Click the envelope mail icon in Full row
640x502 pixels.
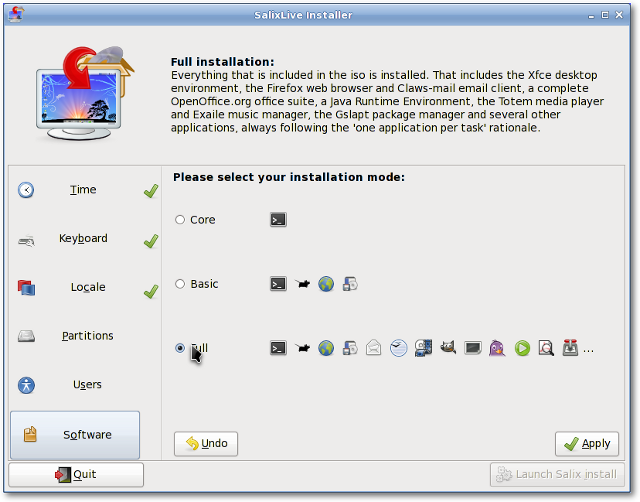click(x=374, y=348)
